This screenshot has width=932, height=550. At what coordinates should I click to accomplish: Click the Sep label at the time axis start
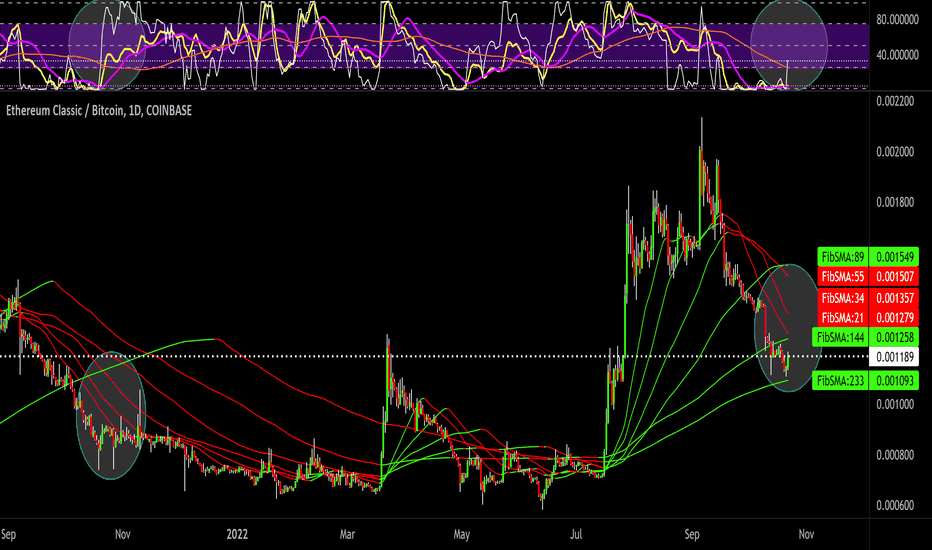pyautogui.click(x=8, y=534)
